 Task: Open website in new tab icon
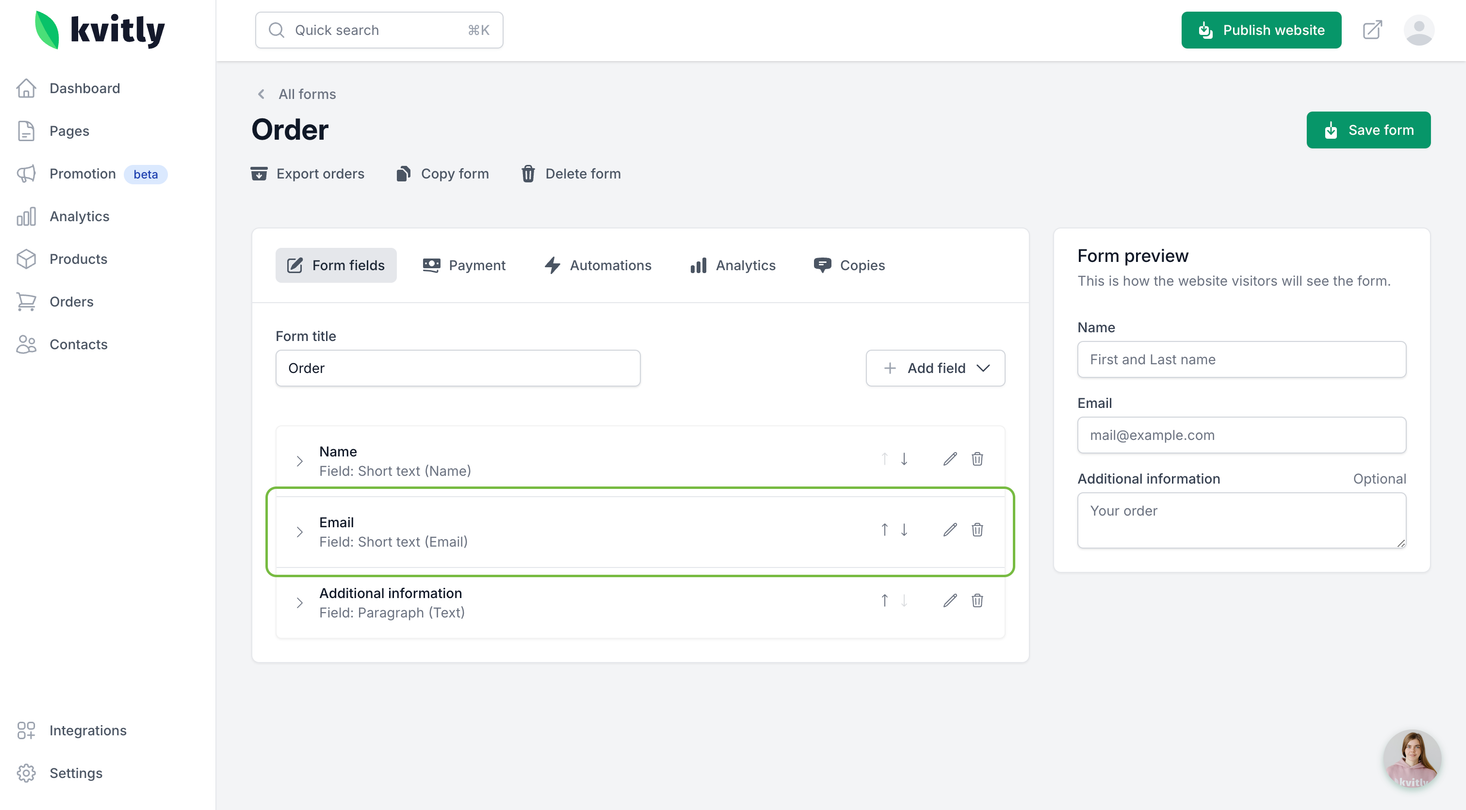[1373, 30]
